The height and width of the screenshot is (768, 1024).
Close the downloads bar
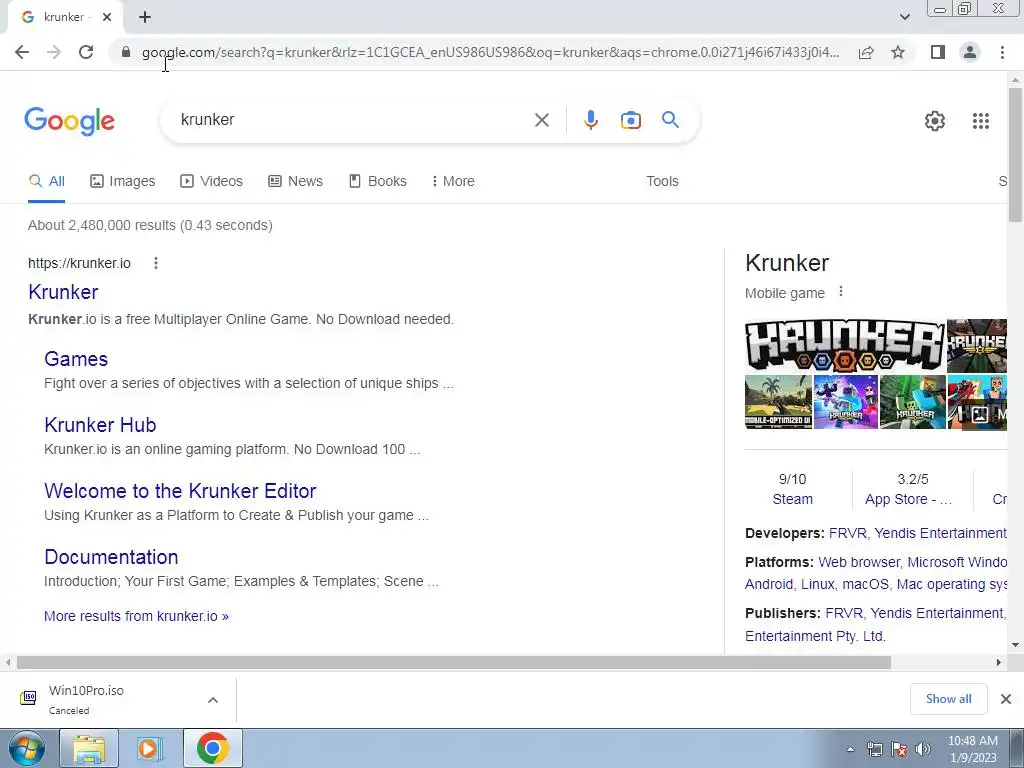(x=1006, y=699)
